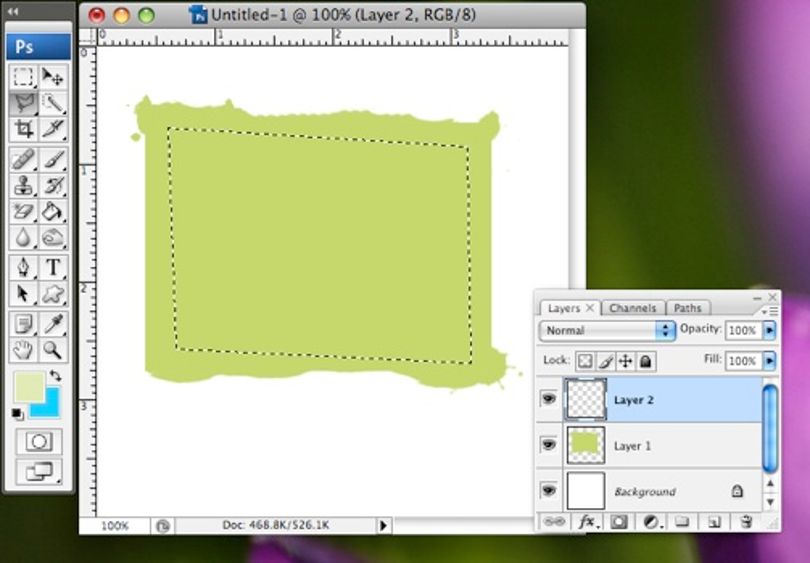Open the Normal blend mode dropdown
This screenshot has width=810, height=563.
(x=607, y=331)
